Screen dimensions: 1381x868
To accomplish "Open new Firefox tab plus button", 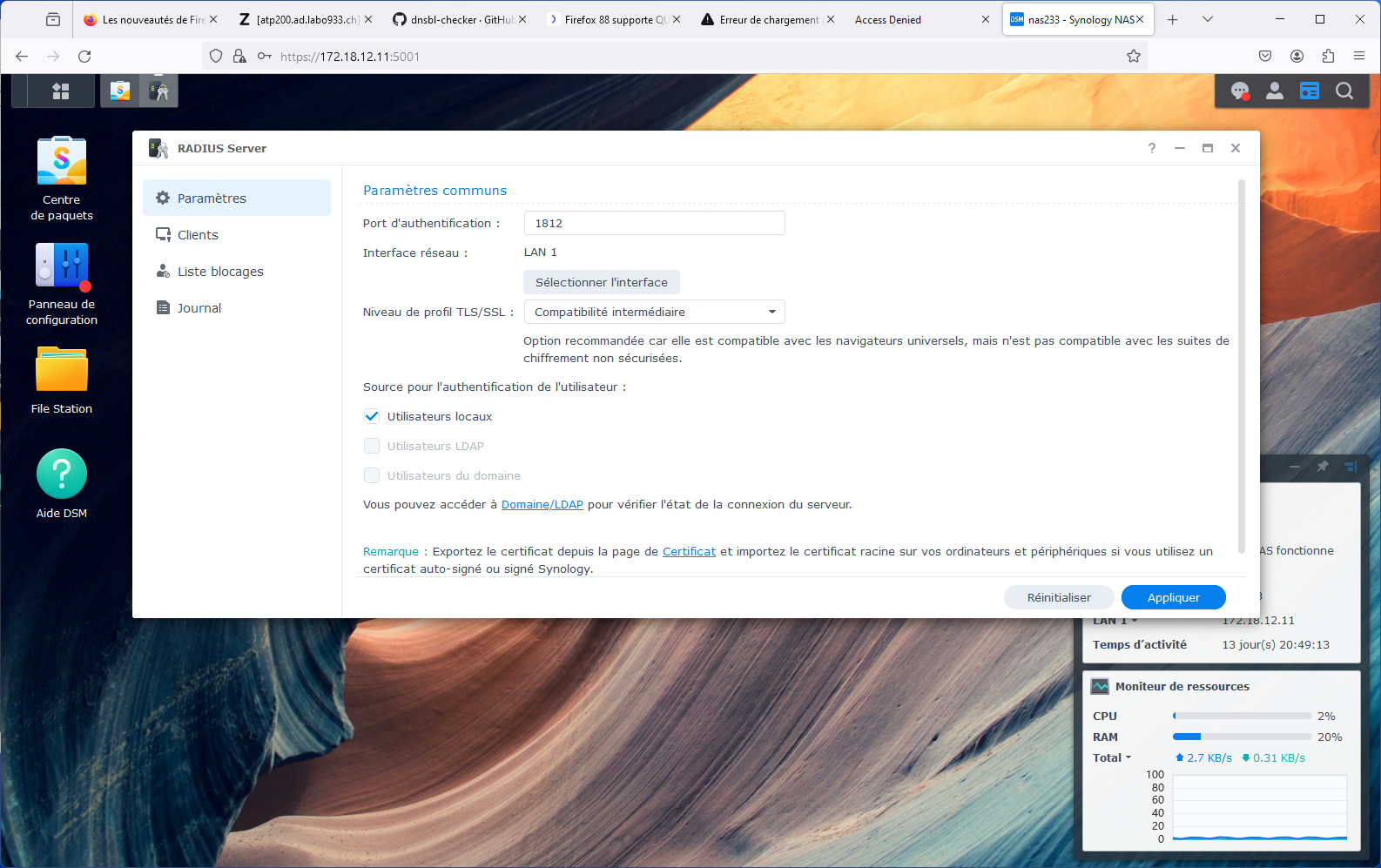I will pyautogui.click(x=1173, y=19).
